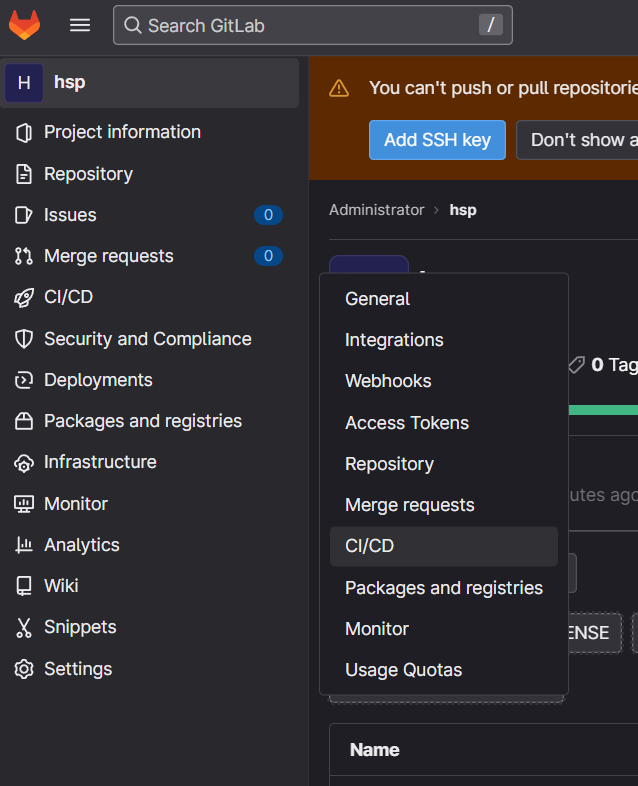This screenshot has height=786, width=638.
Task: Toggle the hamburger sidebar menu
Action: 80,25
